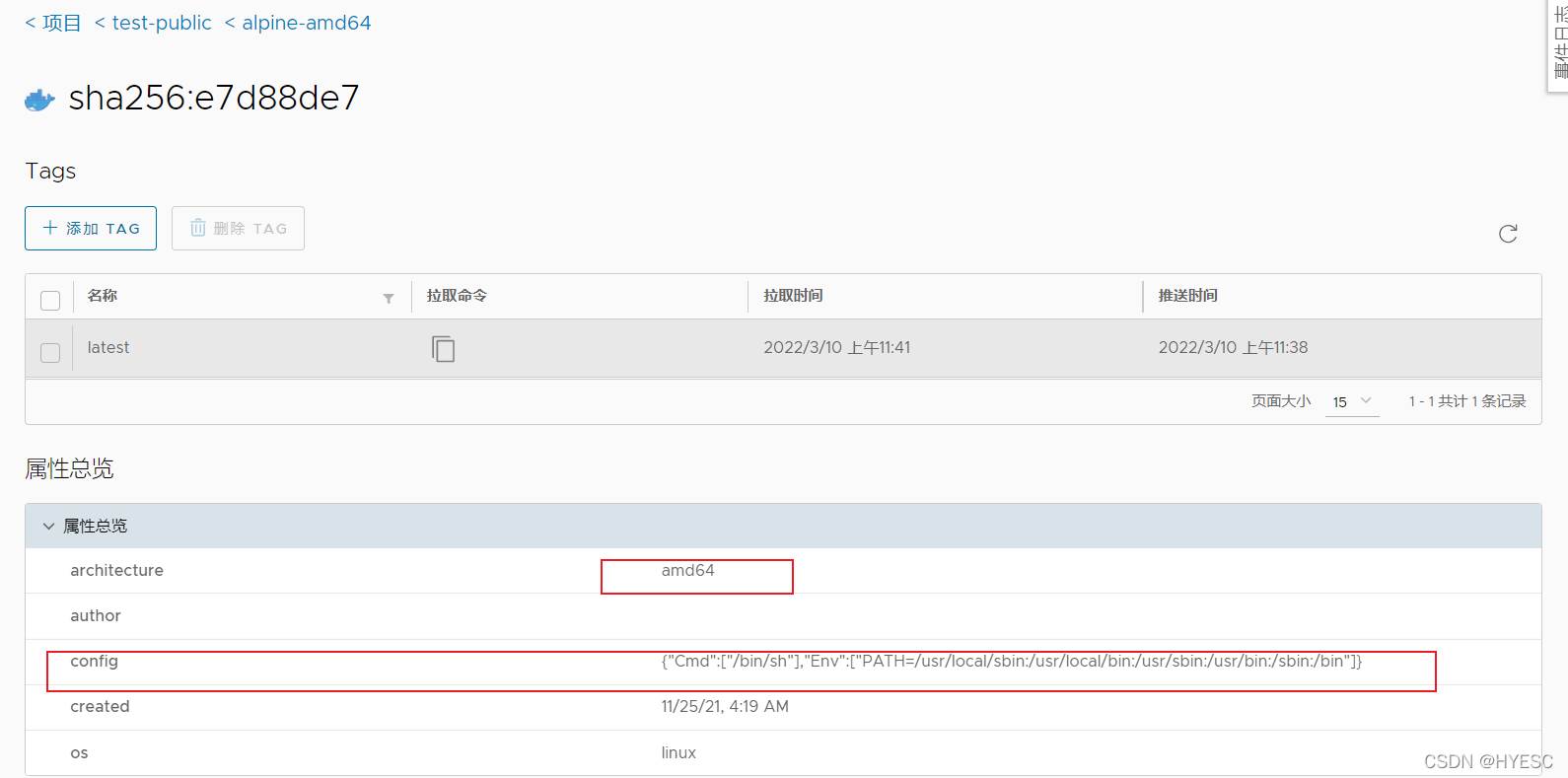The image size is (1568, 778).
Task: Check the latest tag row checkbox
Action: [50, 352]
